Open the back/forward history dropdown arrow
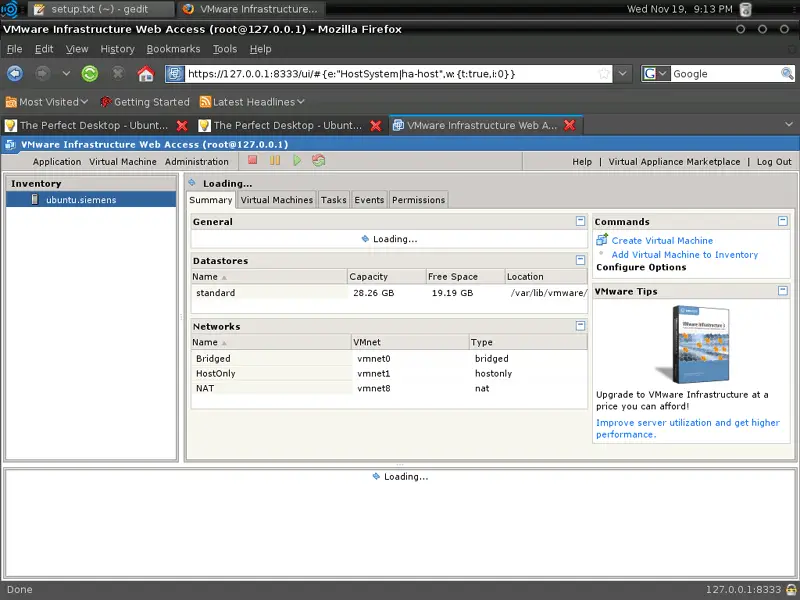 66,73
